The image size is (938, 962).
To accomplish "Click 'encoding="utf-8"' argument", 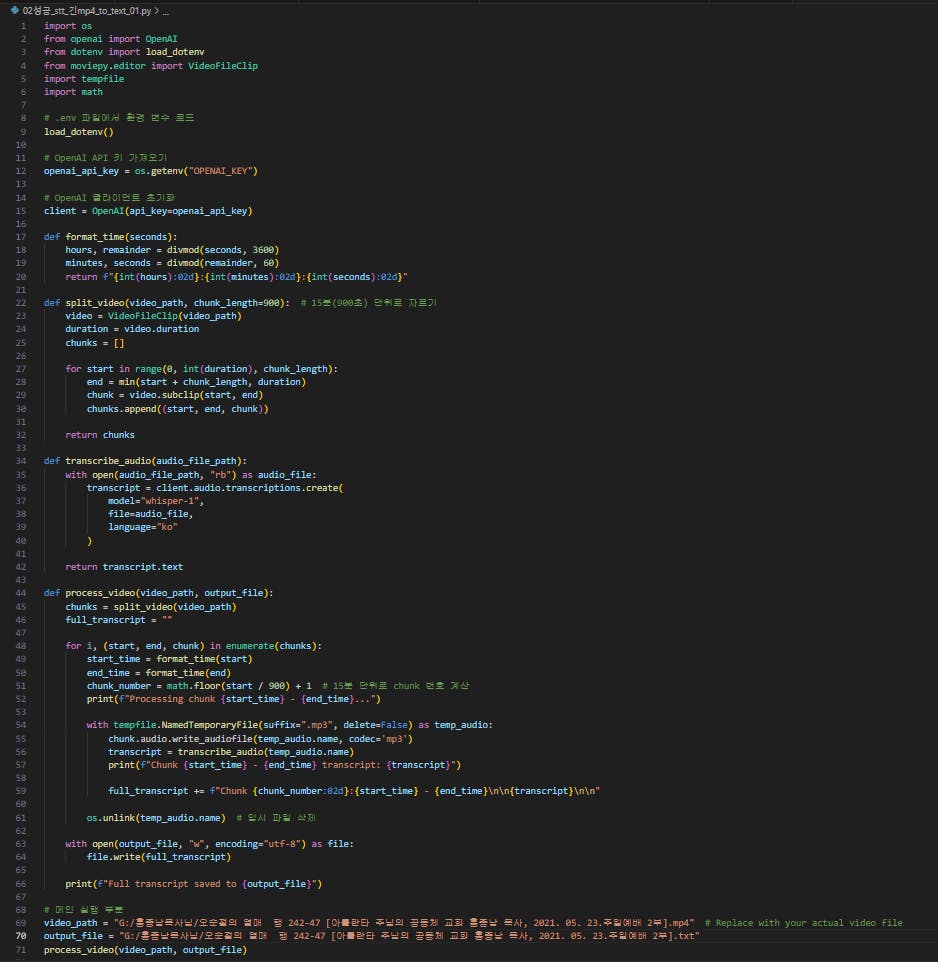I will pyautogui.click(x=258, y=844).
